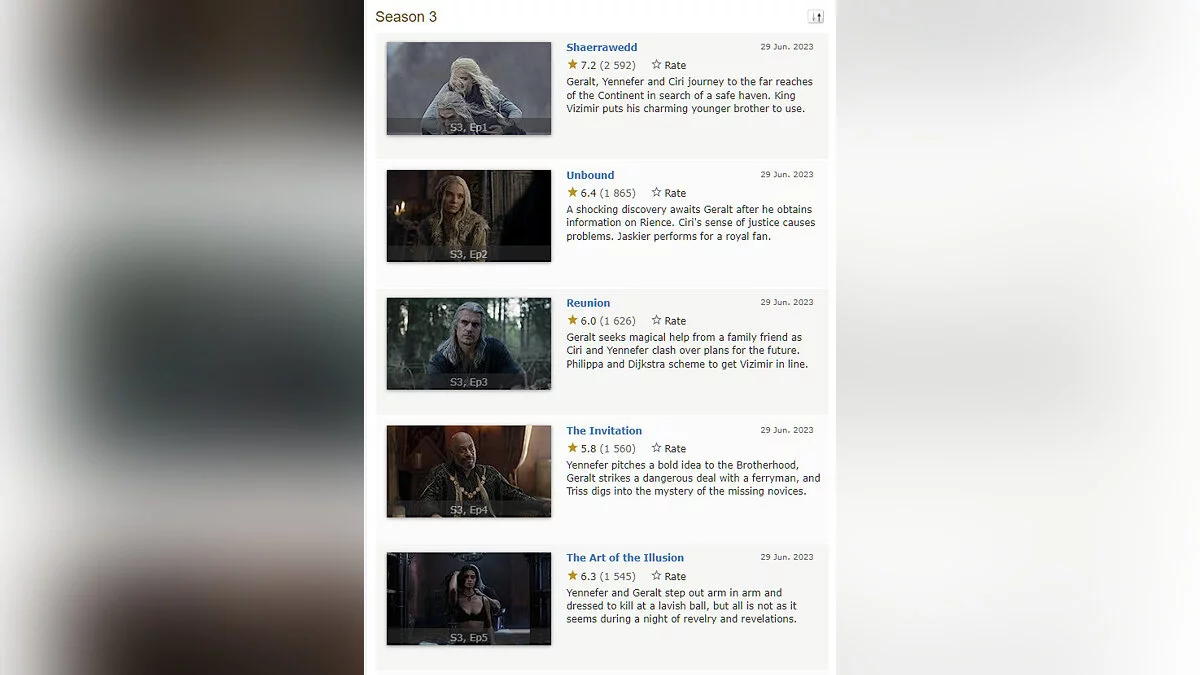Viewport: 1200px width, 675px height.
Task: Open S3, Ep3 thumbnail image
Action: pos(469,344)
